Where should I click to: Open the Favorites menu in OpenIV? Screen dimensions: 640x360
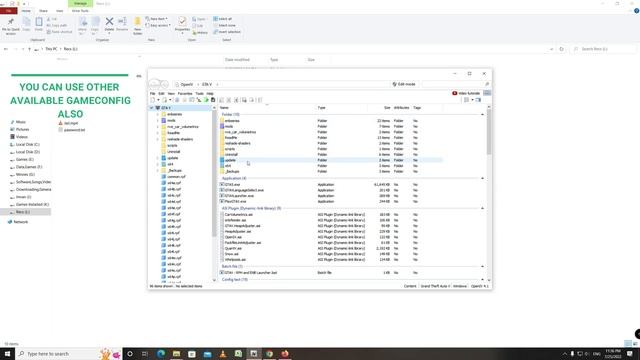[185, 93]
